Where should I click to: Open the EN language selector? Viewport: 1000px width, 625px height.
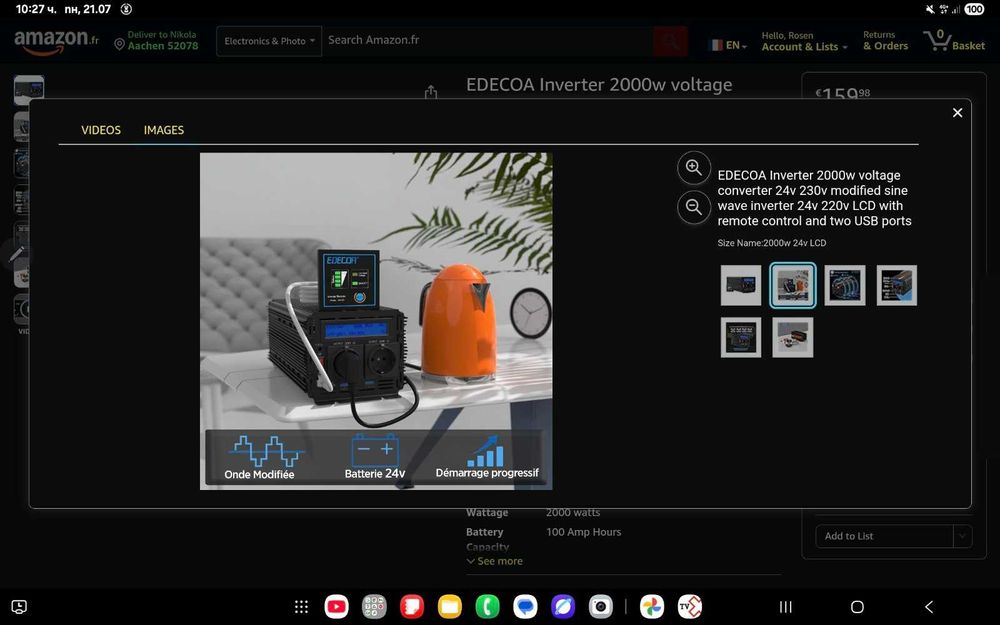[x=728, y=45]
